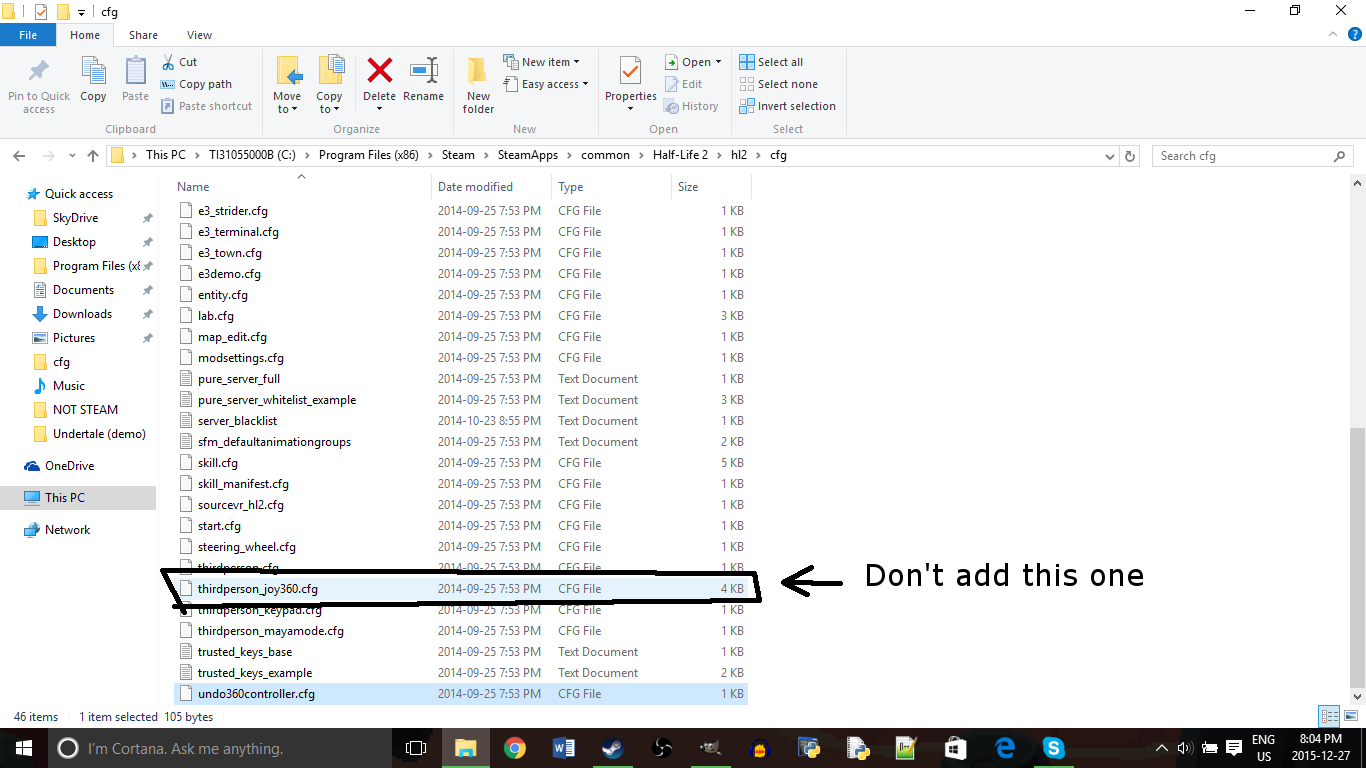Select Downloads in the navigation pane
Image resolution: width=1366 pixels, height=768 pixels.
tap(82, 314)
